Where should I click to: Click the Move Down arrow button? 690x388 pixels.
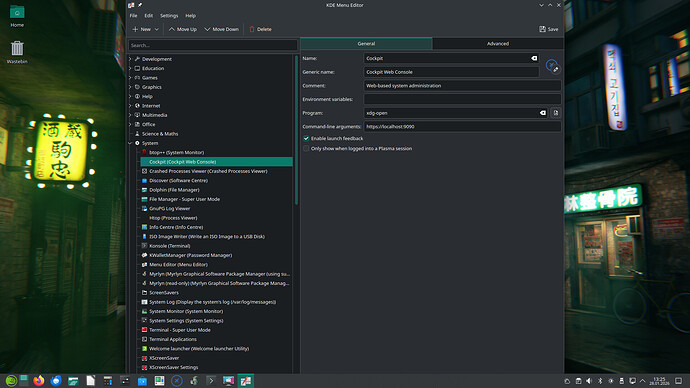point(221,29)
